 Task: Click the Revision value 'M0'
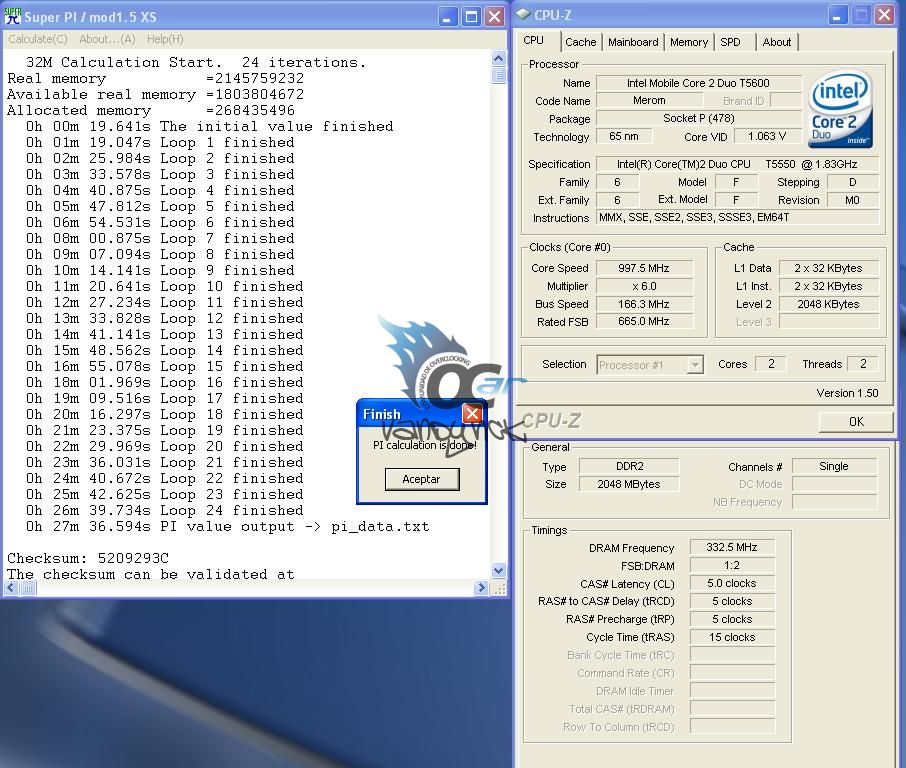pos(853,200)
